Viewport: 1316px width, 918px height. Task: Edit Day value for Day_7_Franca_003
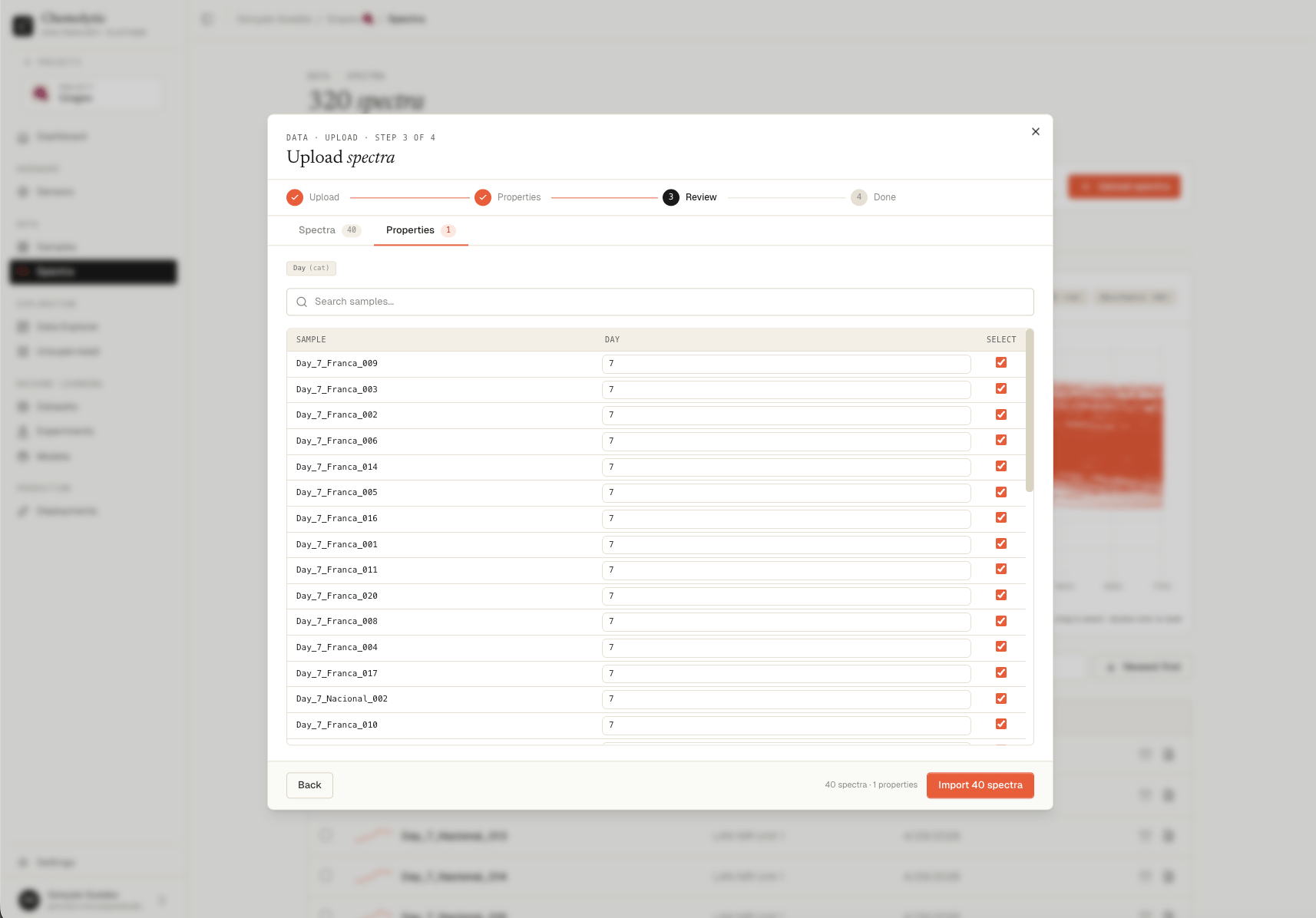(x=786, y=390)
